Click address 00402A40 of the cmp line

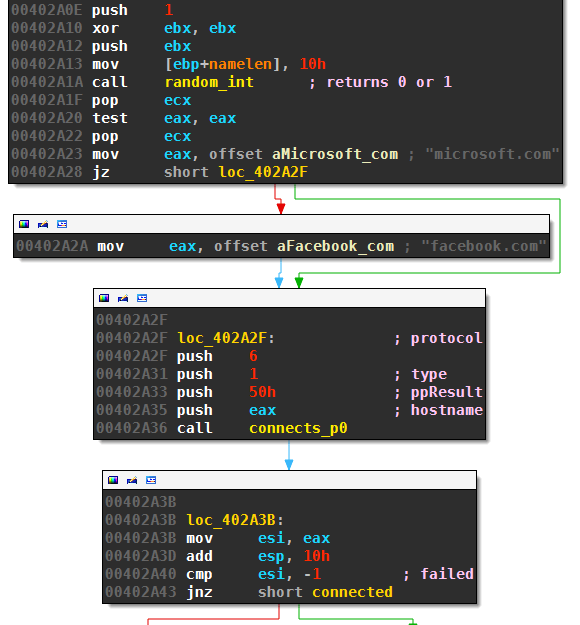[141, 574]
